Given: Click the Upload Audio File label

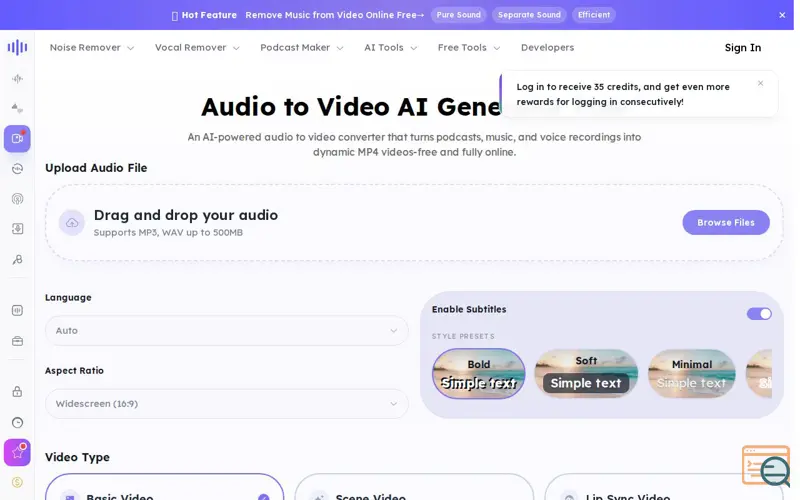Looking at the screenshot, I should pyautogui.click(x=96, y=168).
